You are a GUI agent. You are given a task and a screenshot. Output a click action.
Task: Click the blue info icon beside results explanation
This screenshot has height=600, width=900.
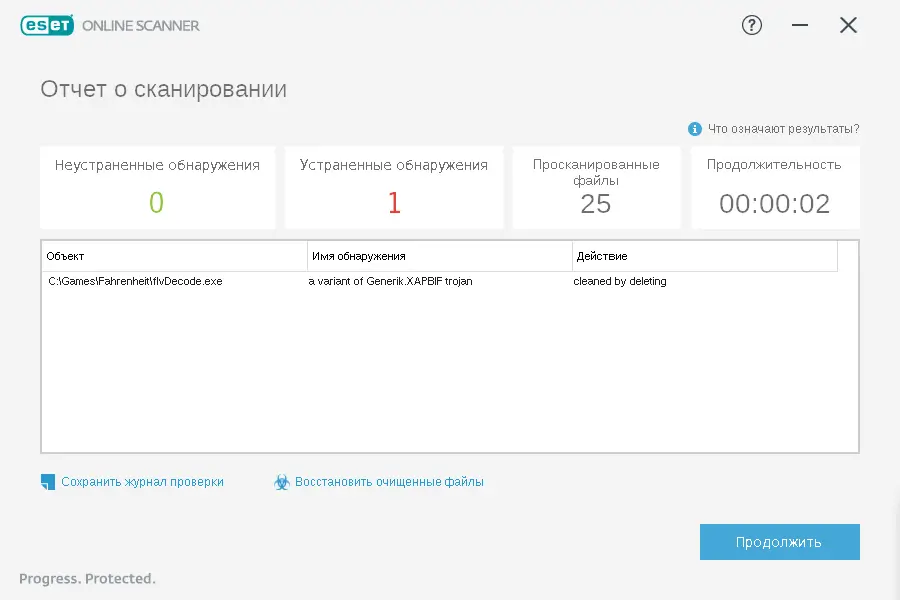[695, 129]
